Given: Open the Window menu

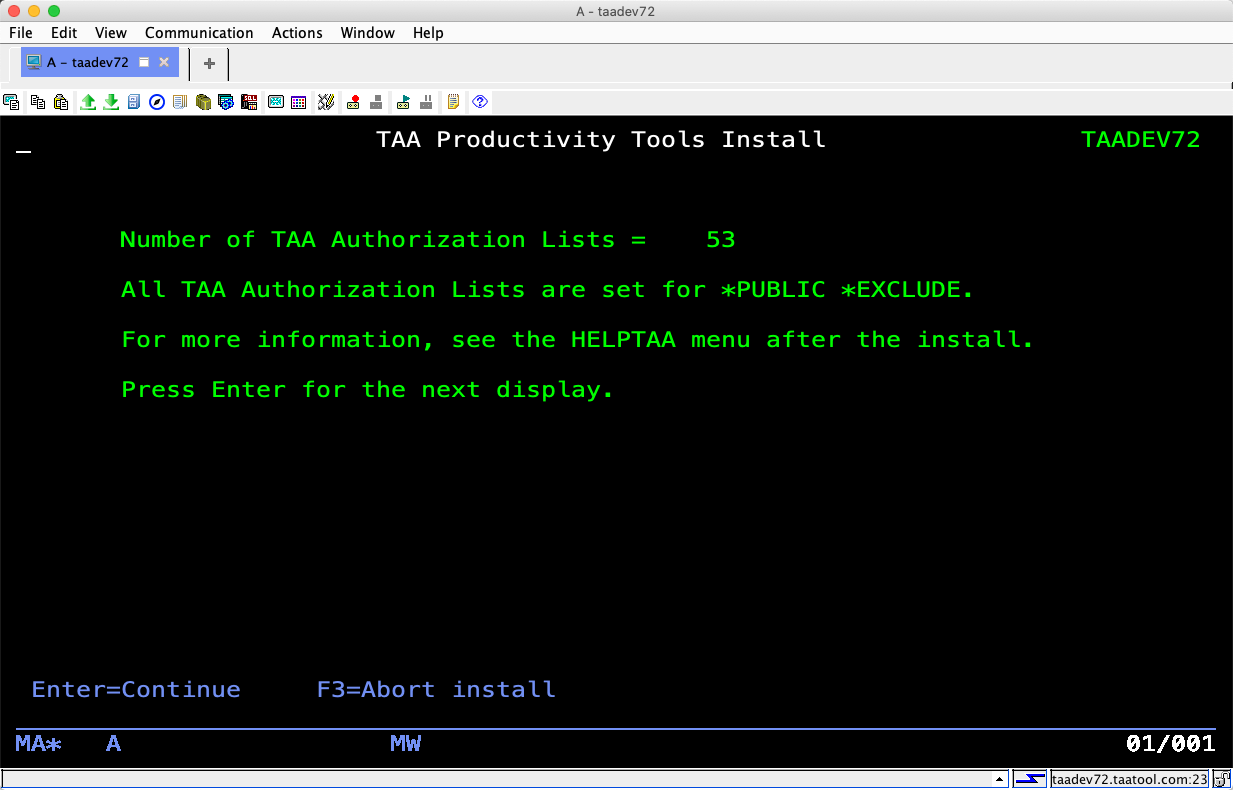Looking at the screenshot, I should point(368,33).
